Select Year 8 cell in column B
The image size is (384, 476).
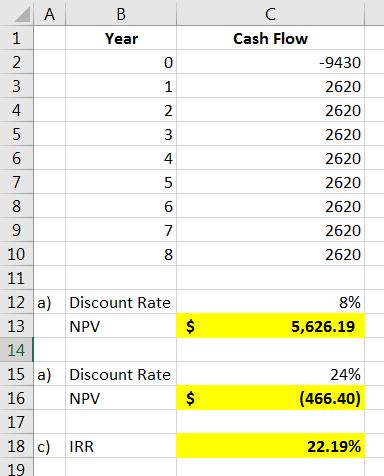coord(121,254)
